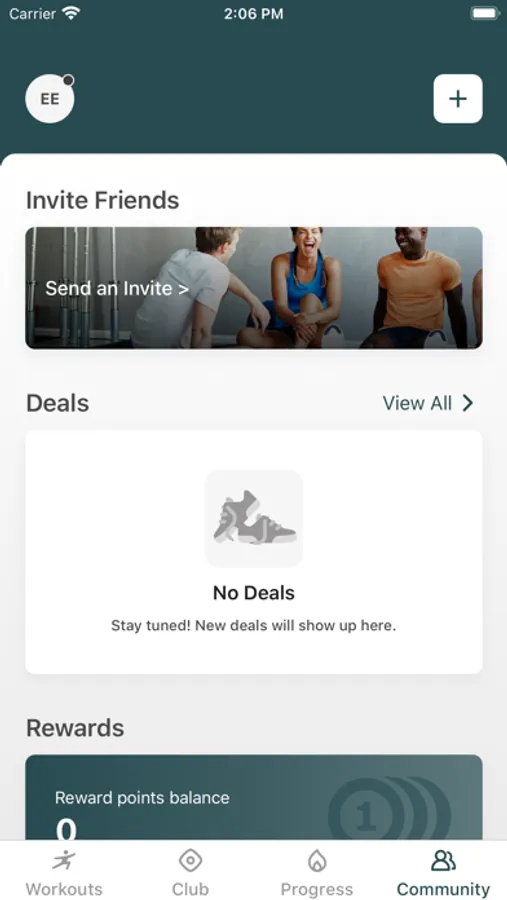Image resolution: width=507 pixels, height=900 pixels.
Task: Select the Club diamond icon
Action: coord(191,860)
